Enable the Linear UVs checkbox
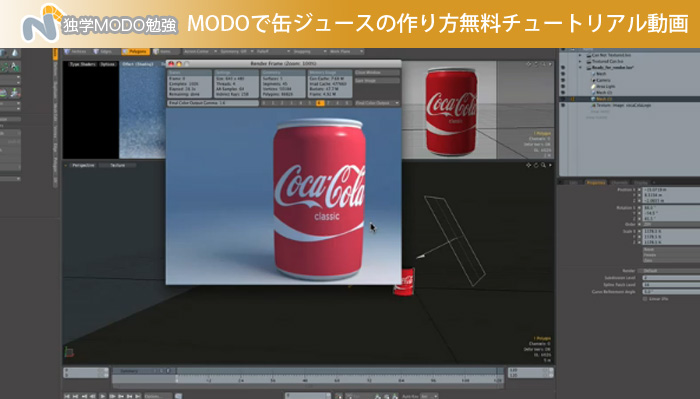The image size is (700, 399). point(645,299)
